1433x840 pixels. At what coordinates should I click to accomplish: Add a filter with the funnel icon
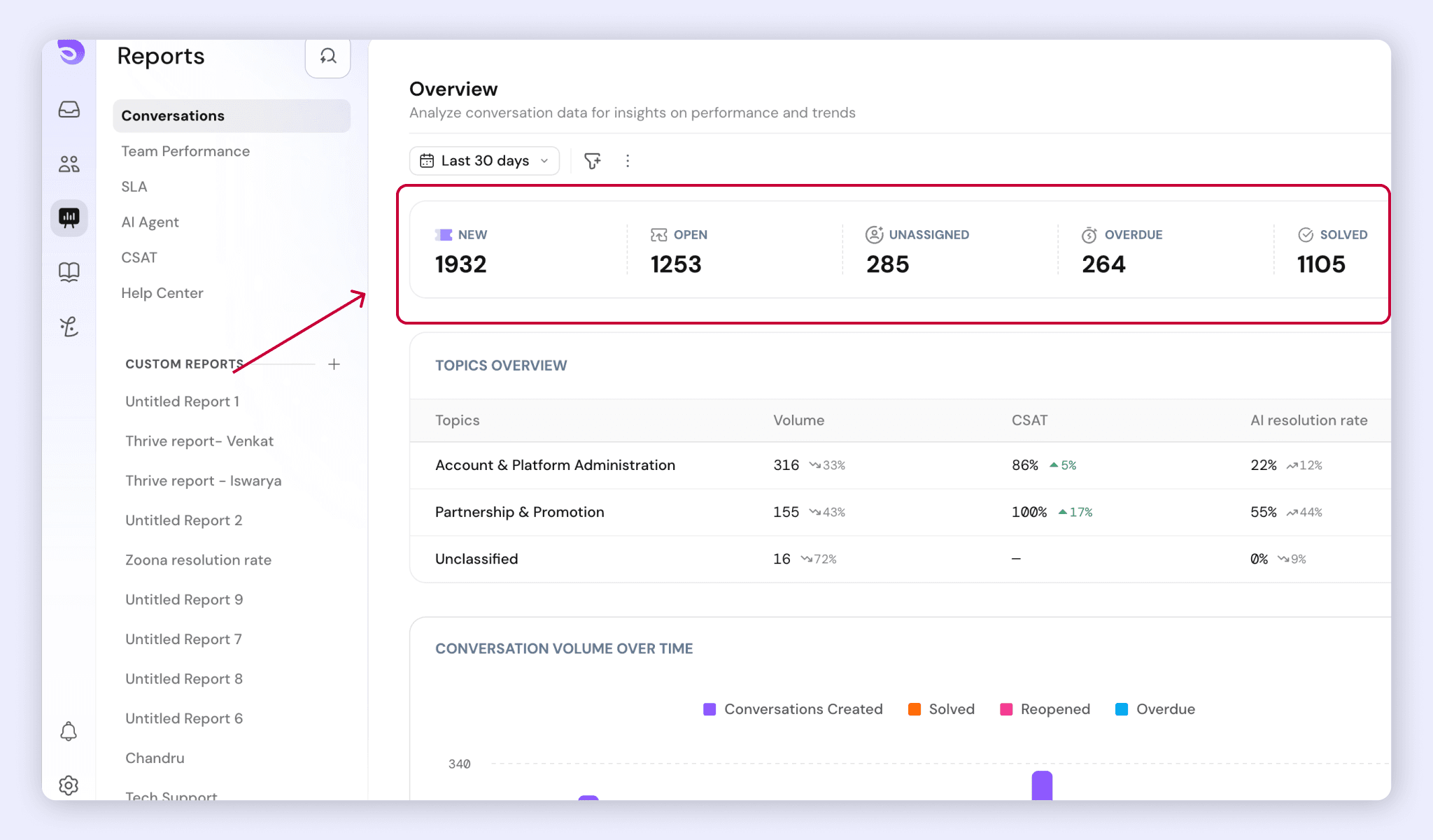tap(593, 161)
